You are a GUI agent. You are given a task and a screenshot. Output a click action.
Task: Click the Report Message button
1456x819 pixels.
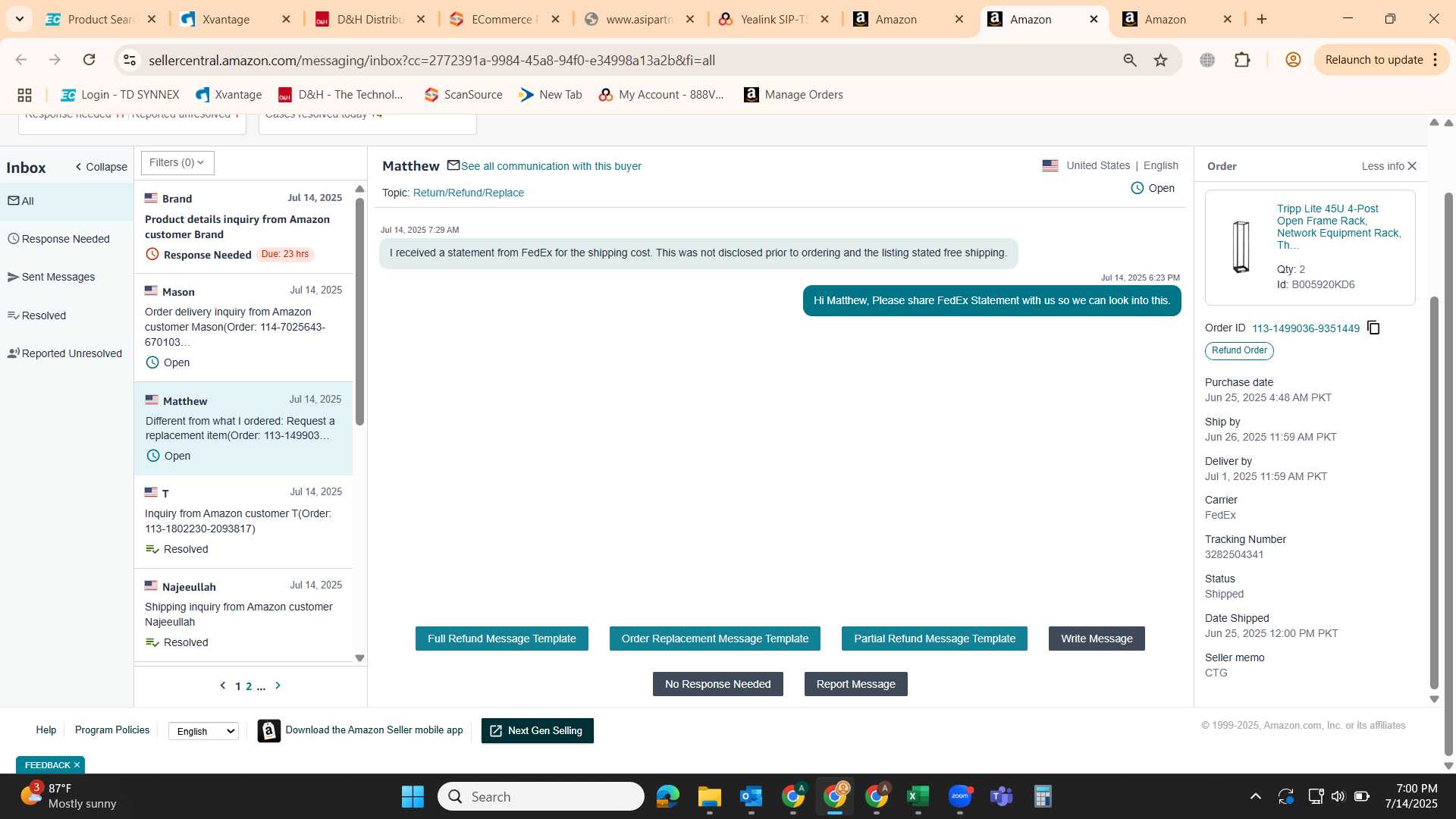(x=855, y=684)
